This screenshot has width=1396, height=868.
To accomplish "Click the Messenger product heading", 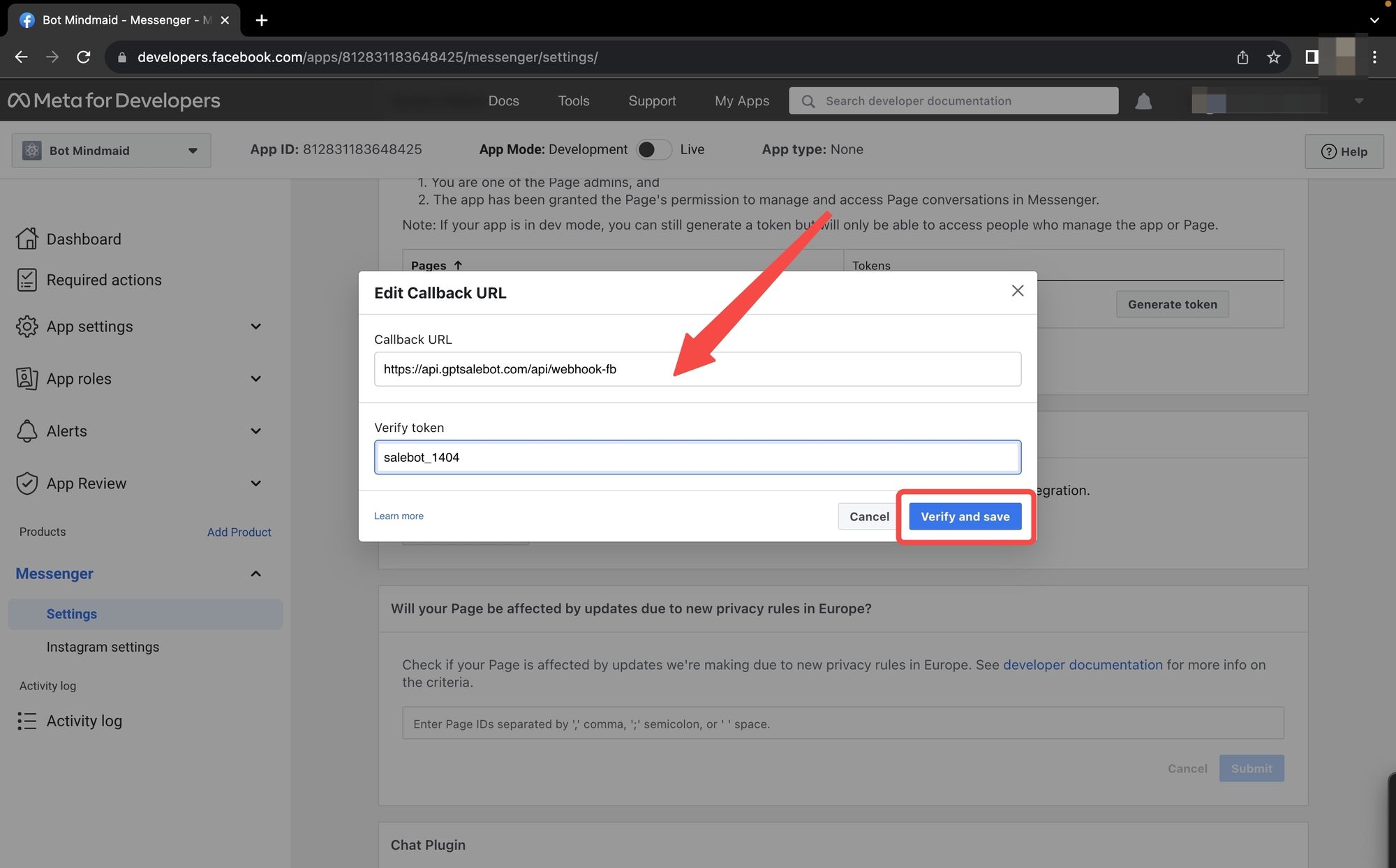I will [x=54, y=574].
